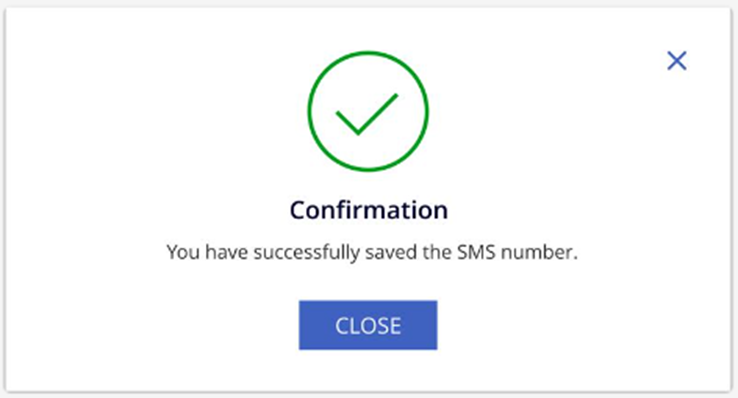
Task: Click the blank dialog space below the CLOSE button
Action: [x=368, y=371]
